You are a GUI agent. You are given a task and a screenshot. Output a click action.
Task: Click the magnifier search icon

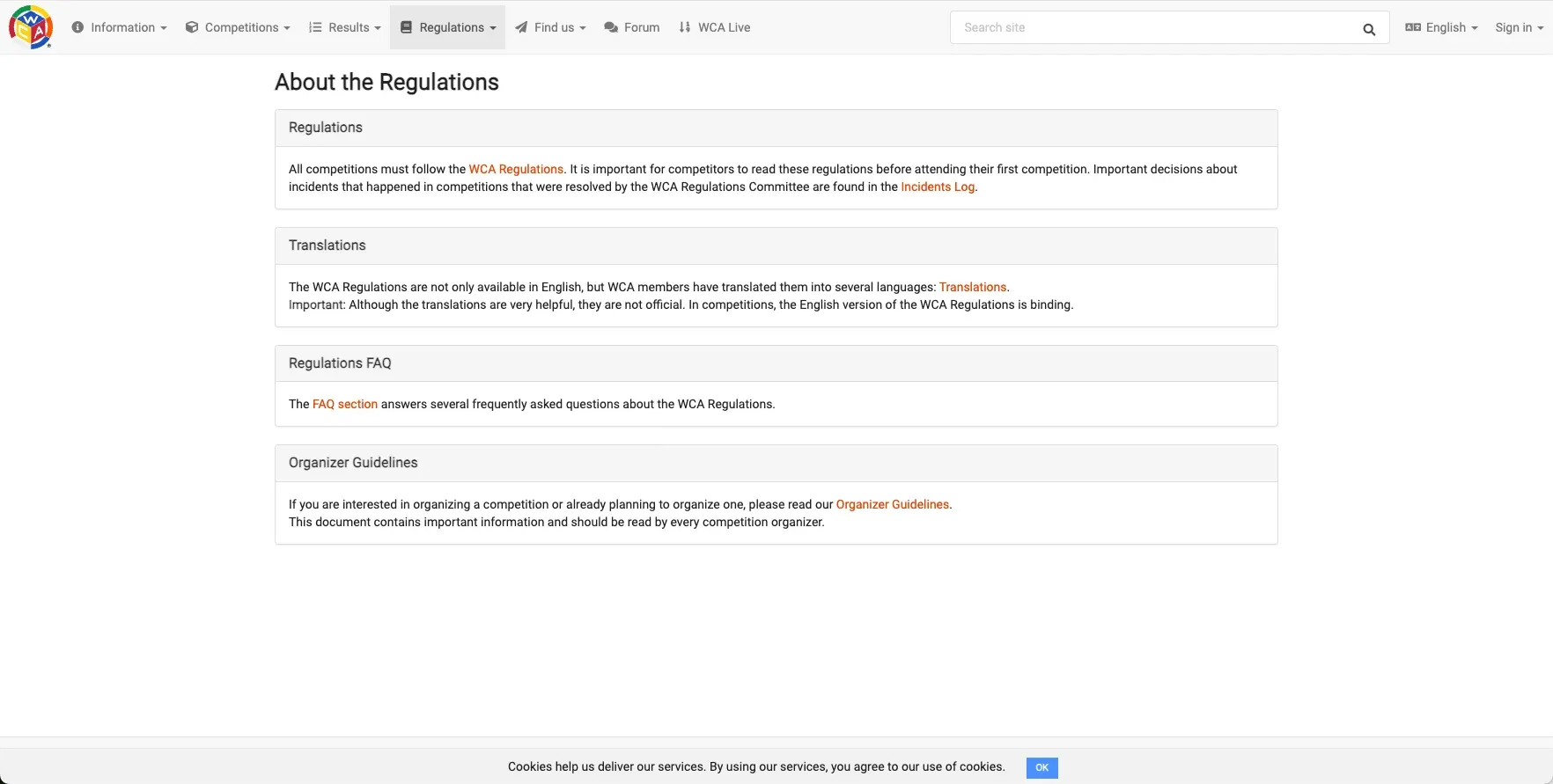coord(1369,29)
